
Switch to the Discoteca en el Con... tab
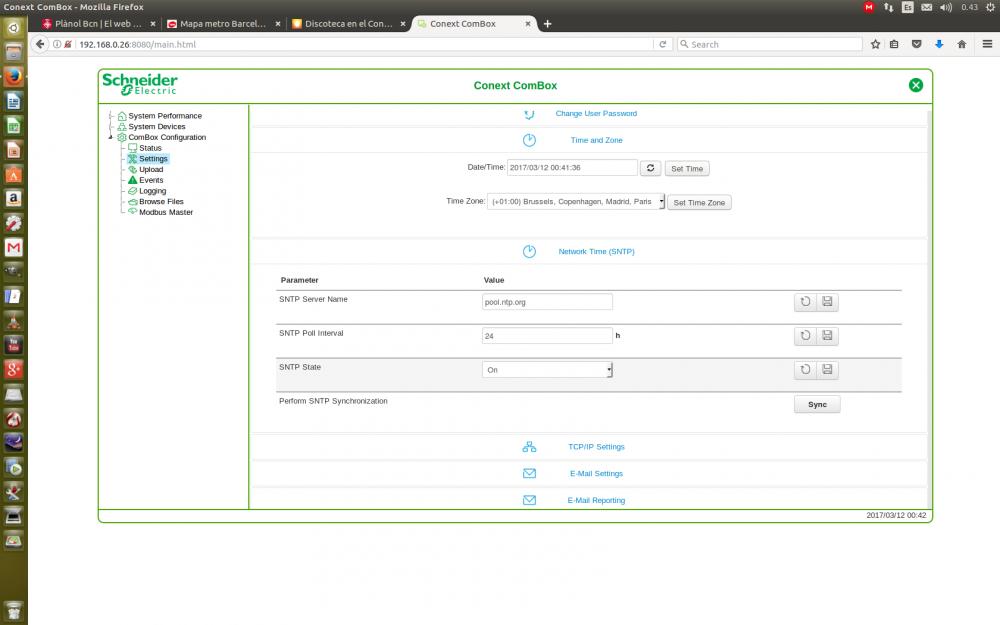click(x=348, y=24)
